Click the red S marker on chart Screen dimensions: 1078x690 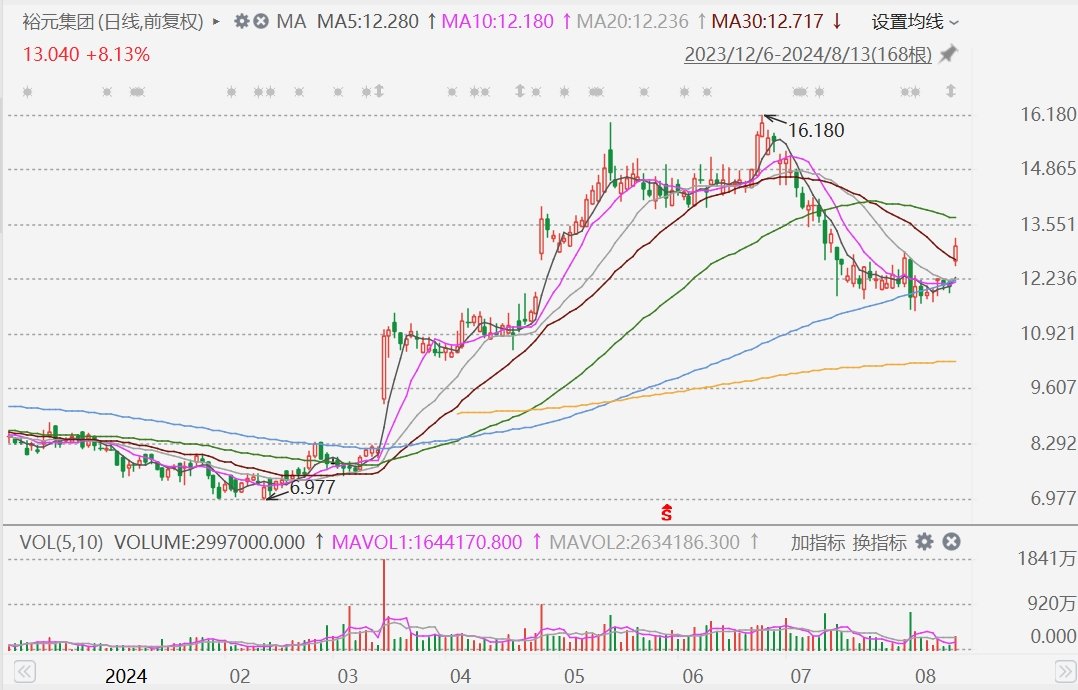tap(666, 513)
